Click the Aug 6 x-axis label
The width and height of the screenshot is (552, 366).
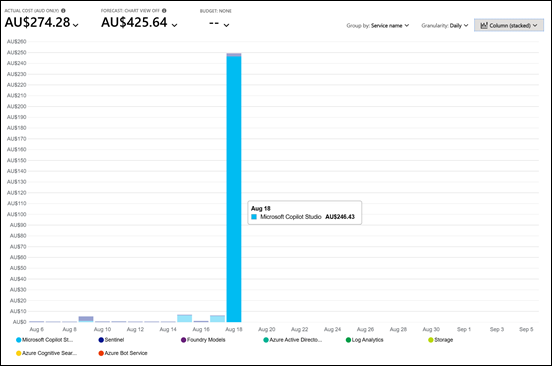[x=37, y=329]
